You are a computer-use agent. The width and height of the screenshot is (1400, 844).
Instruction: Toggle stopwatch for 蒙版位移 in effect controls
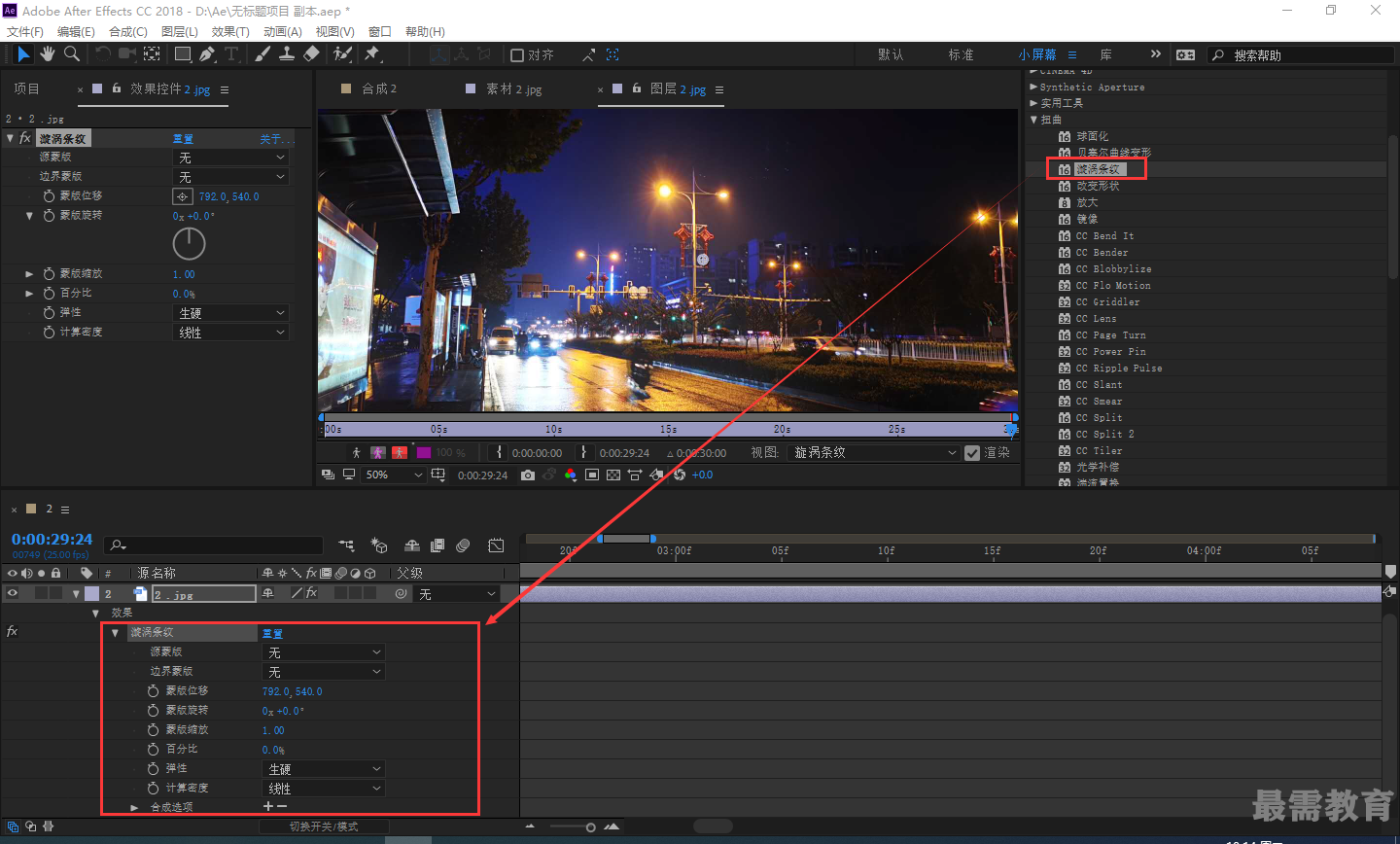click(49, 196)
